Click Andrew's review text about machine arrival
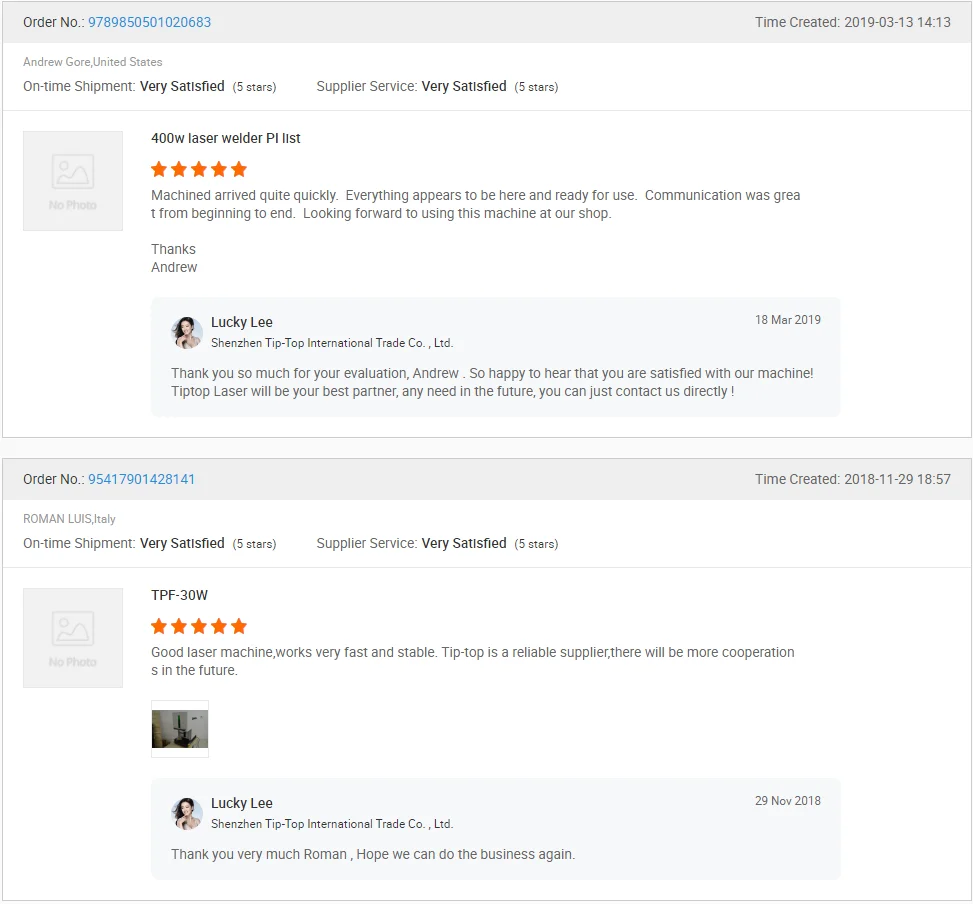Image resolution: width=973 pixels, height=904 pixels. click(475, 204)
